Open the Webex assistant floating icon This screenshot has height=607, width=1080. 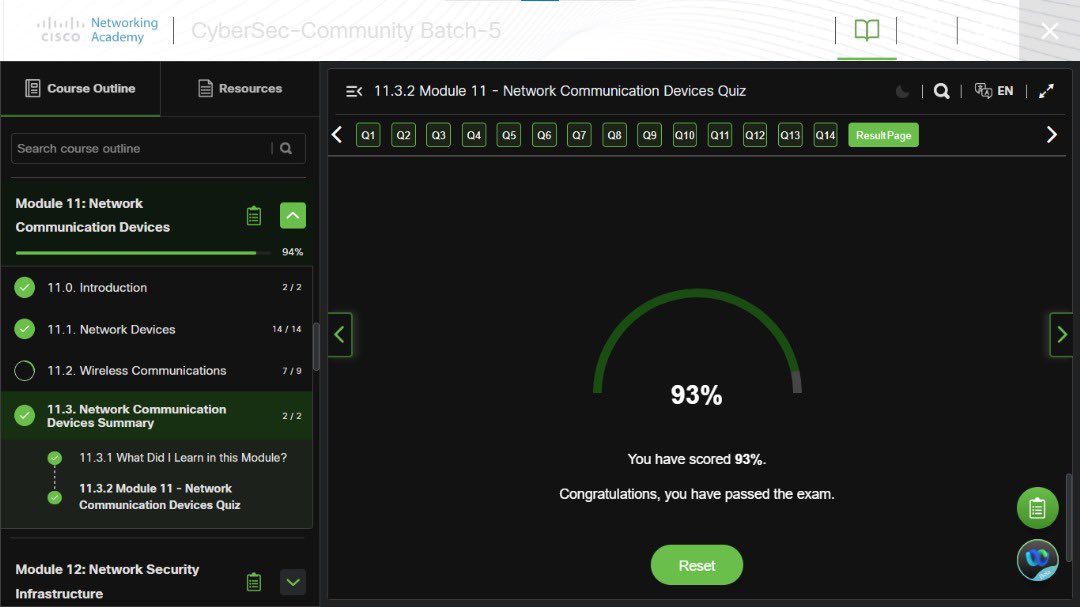1037,559
